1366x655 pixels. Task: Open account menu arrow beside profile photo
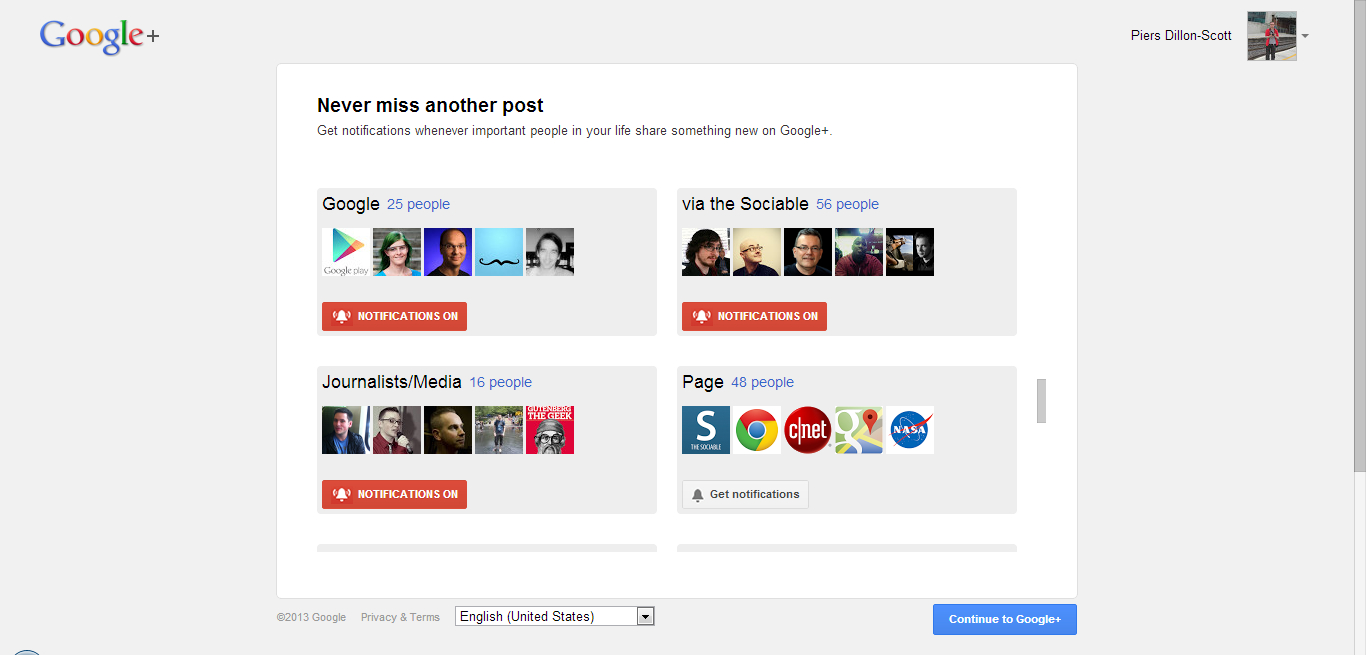point(1305,37)
